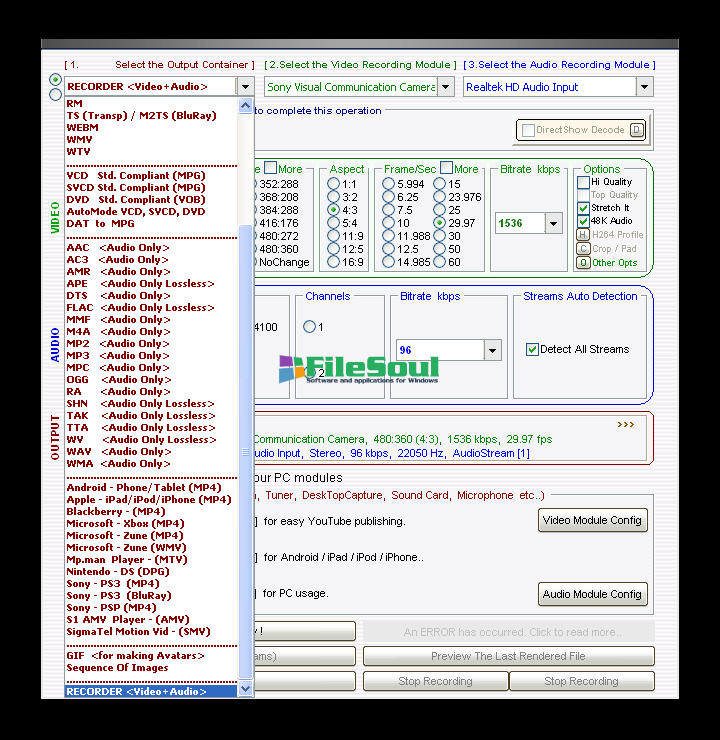Choose 25 frames per second
Image resolution: width=720 pixels, height=740 pixels.
(440, 211)
